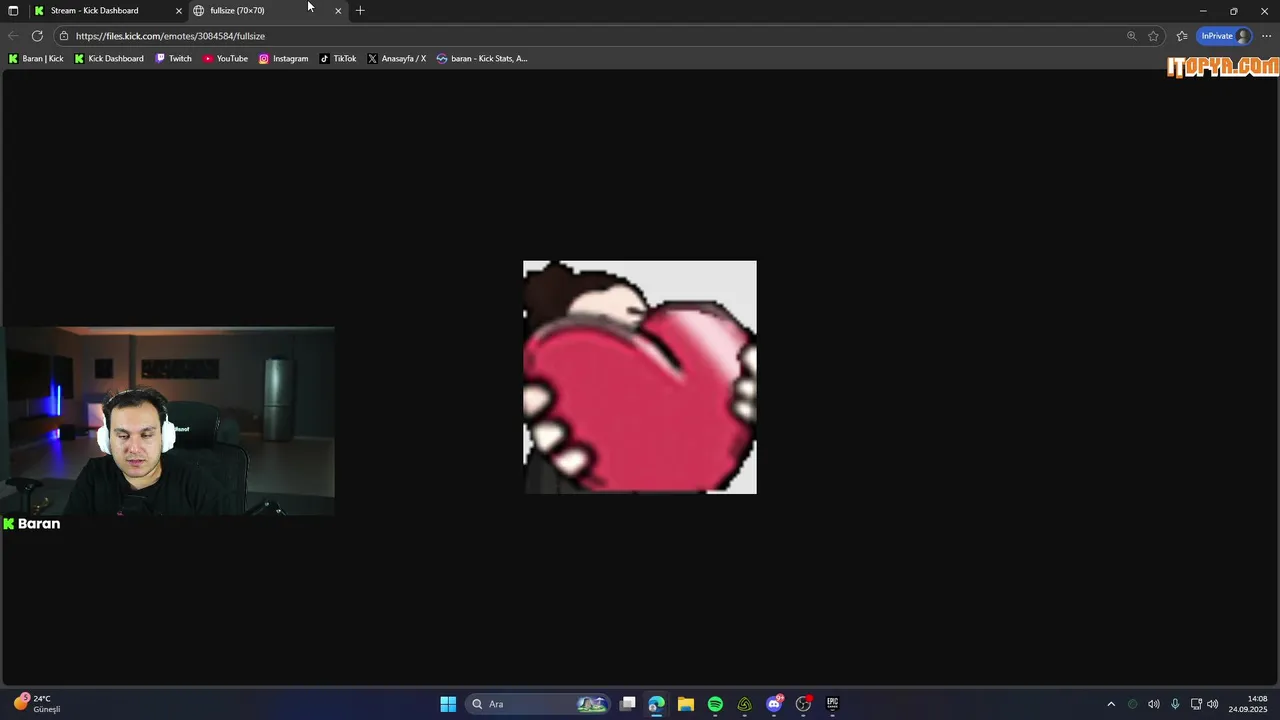This screenshot has width=1280, height=720.
Task: Click the microphone tray icon
Action: pos(1175,704)
